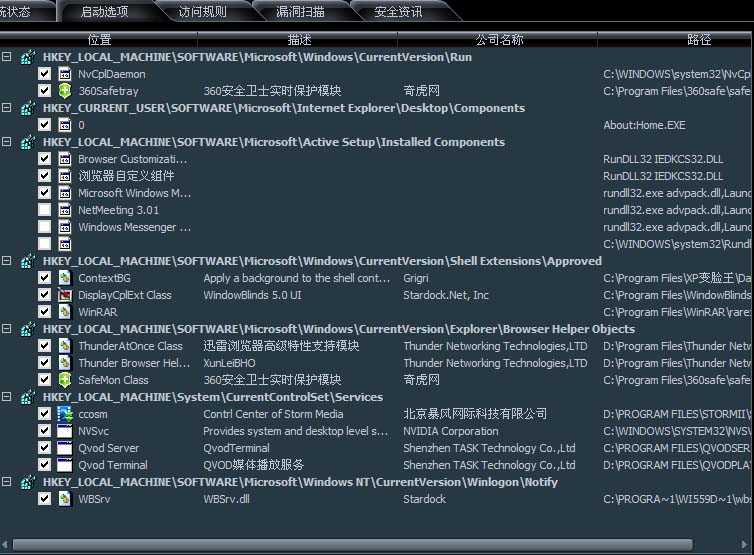Image resolution: width=754 pixels, height=555 pixels.
Task: Click the registry icon of the Shell Extensions\Approved key
Action: [28, 261]
